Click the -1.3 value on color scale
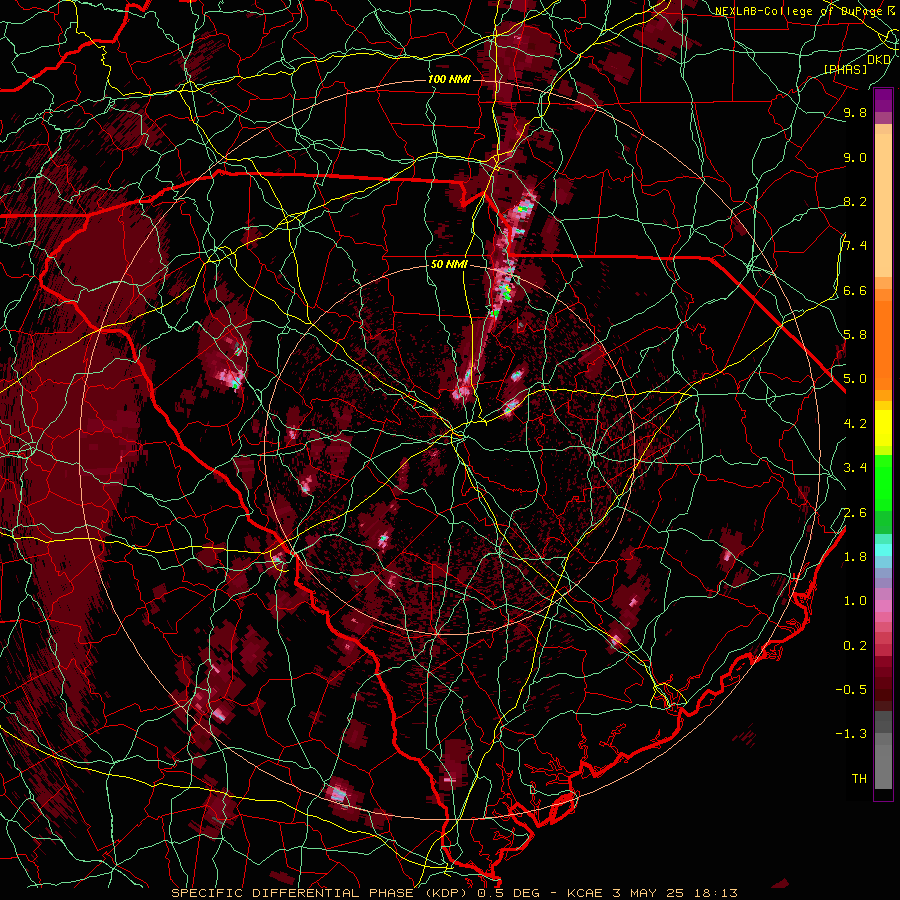Viewport: 900px width, 900px height. click(x=851, y=734)
